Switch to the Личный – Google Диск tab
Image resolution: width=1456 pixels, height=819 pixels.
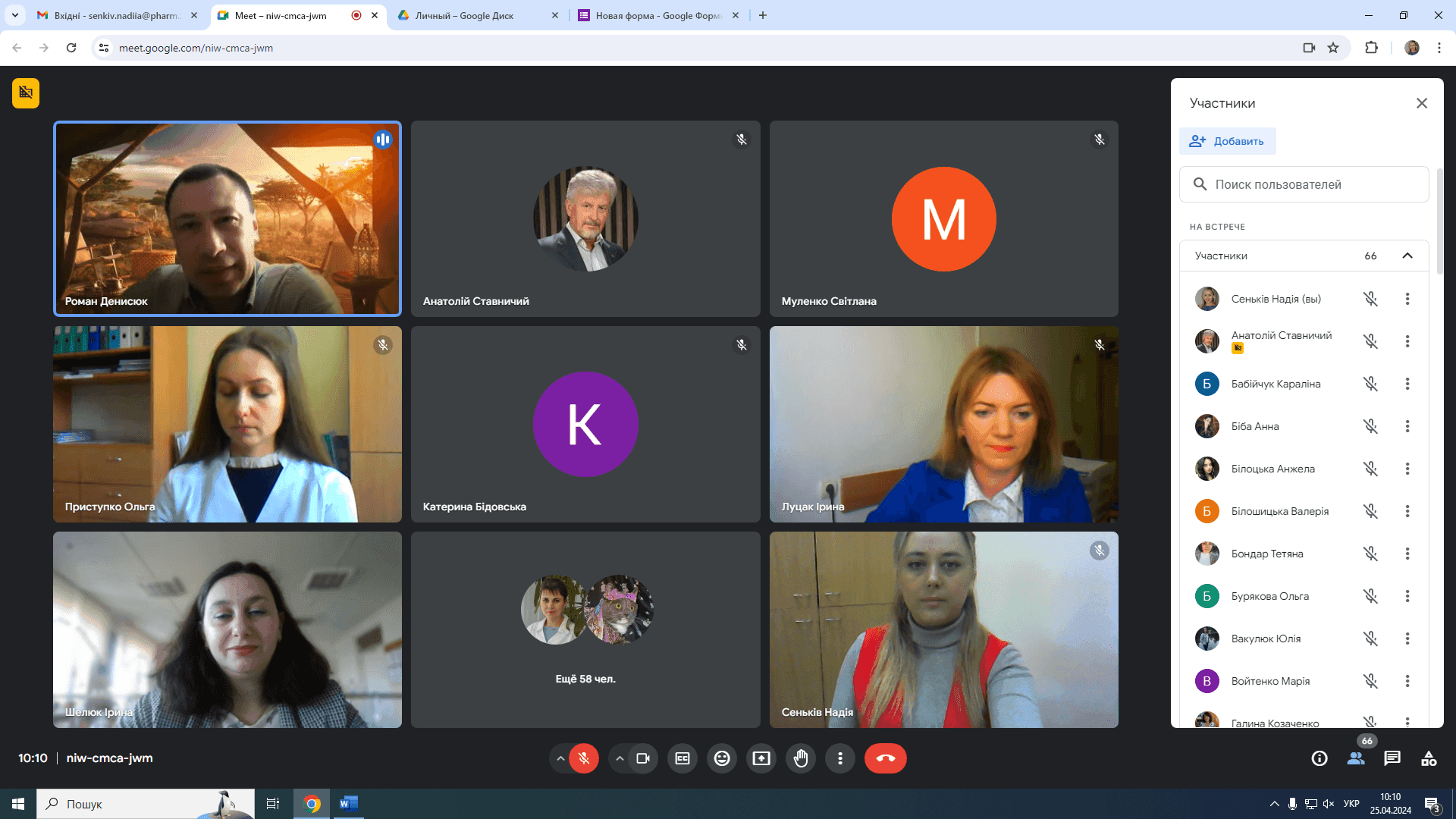(478, 15)
